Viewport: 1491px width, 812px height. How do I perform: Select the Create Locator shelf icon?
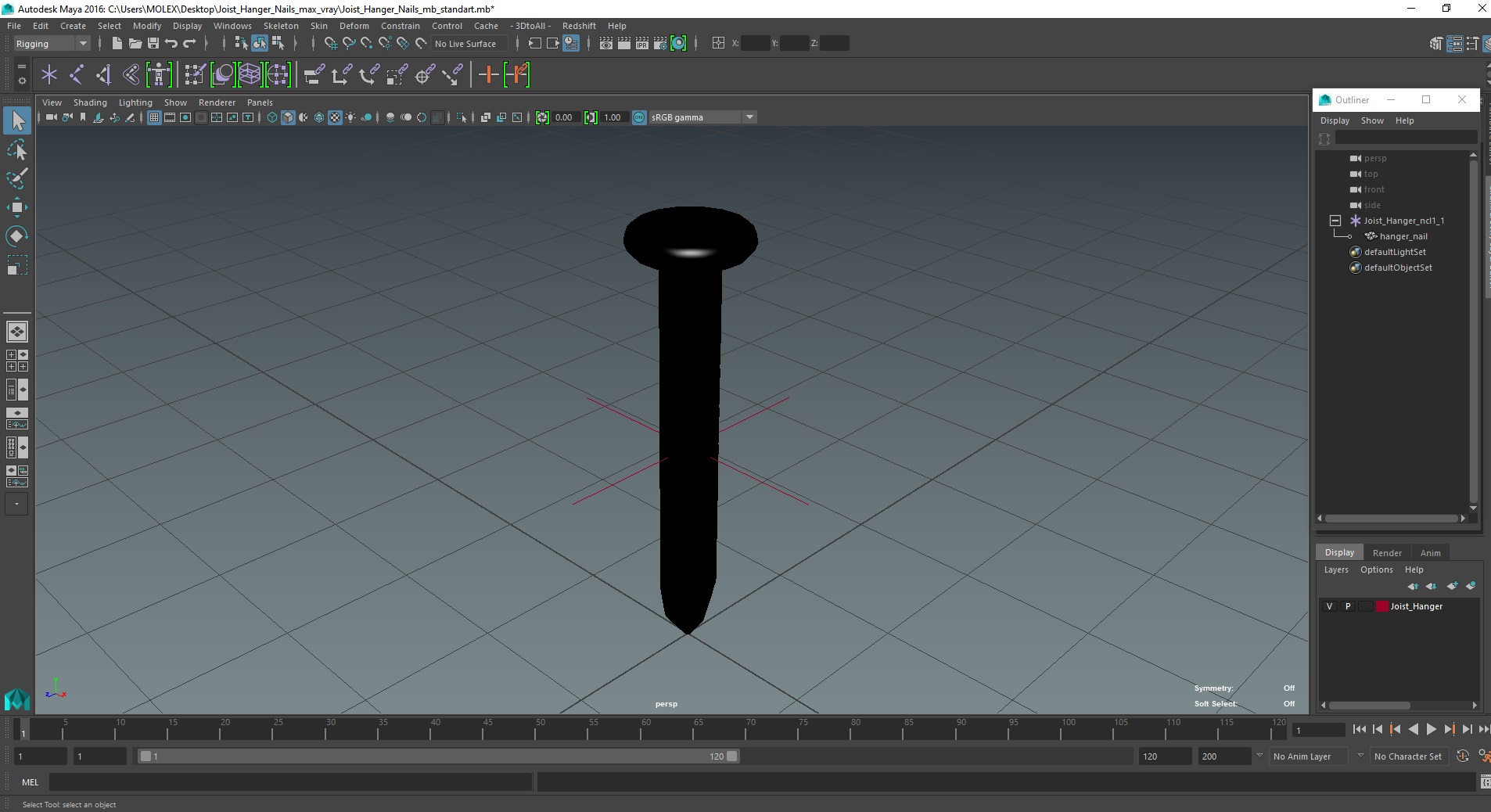(49, 75)
